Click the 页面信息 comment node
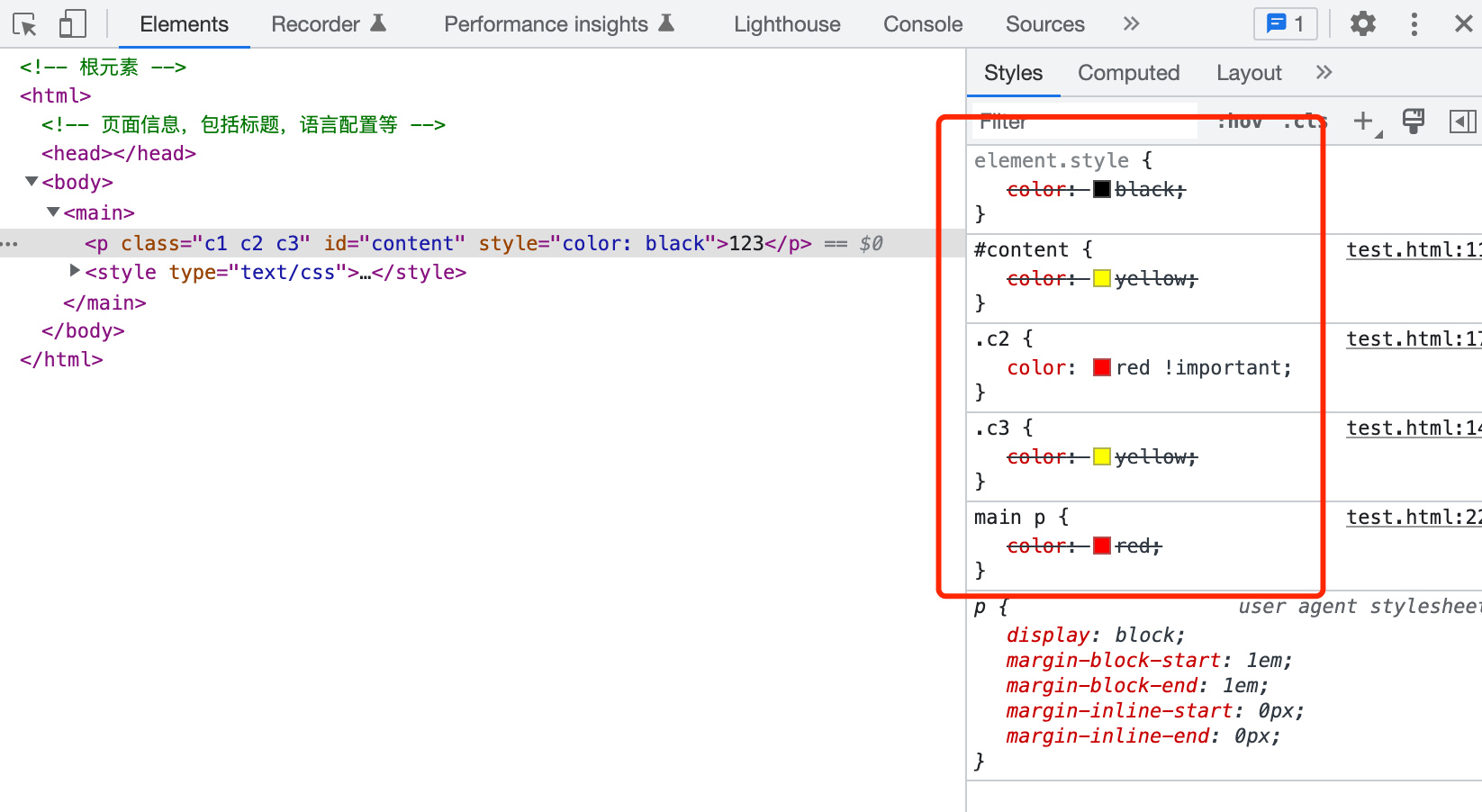This screenshot has width=1482, height=812. click(243, 124)
